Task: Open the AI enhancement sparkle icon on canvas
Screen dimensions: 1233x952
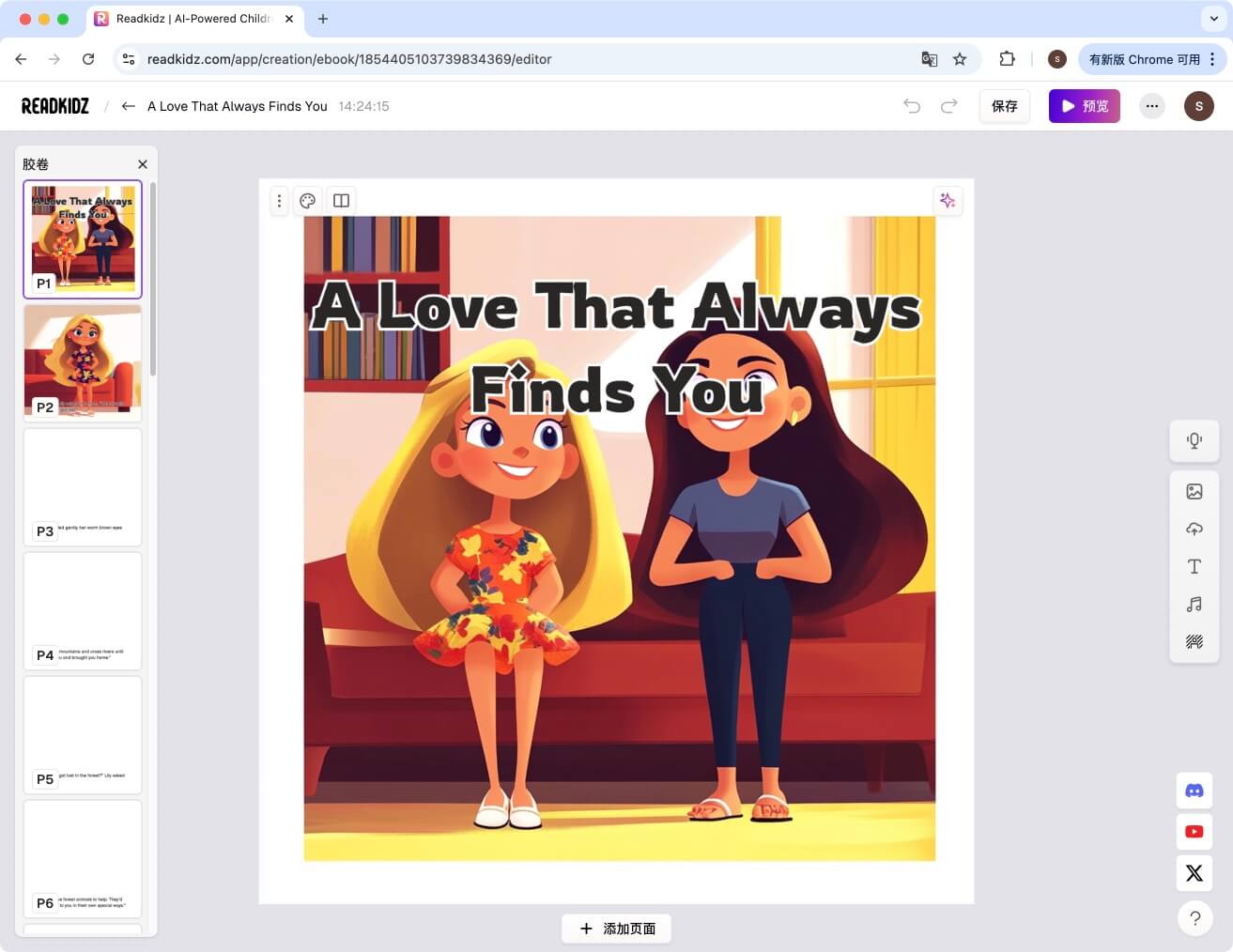Action: pyautogui.click(x=947, y=200)
